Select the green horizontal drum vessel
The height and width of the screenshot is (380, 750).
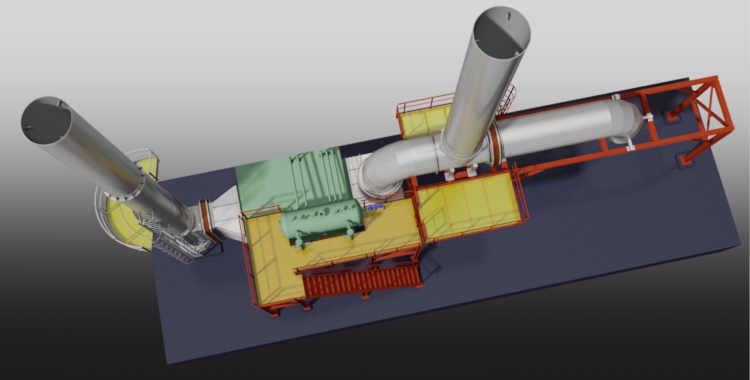pos(321,221)
